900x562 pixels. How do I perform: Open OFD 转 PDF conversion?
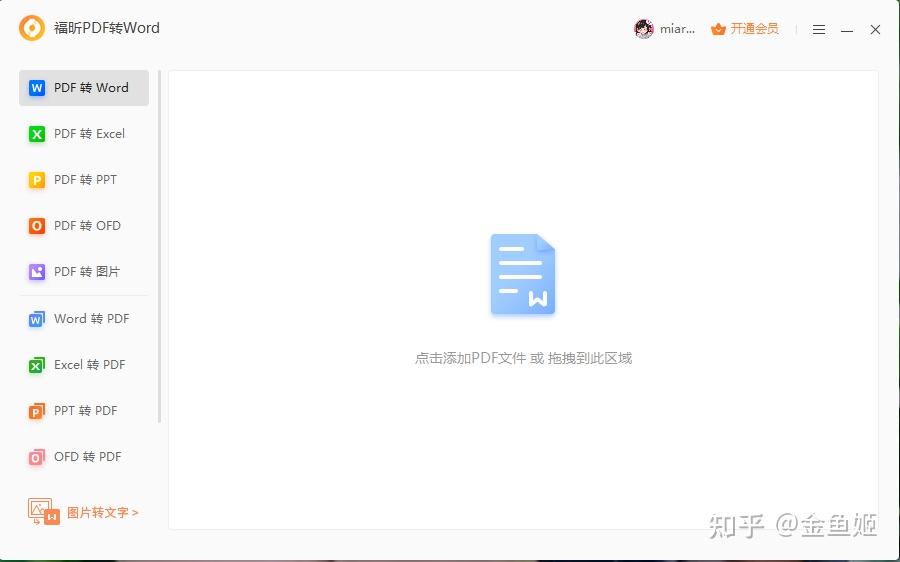[x=84, y=456]
